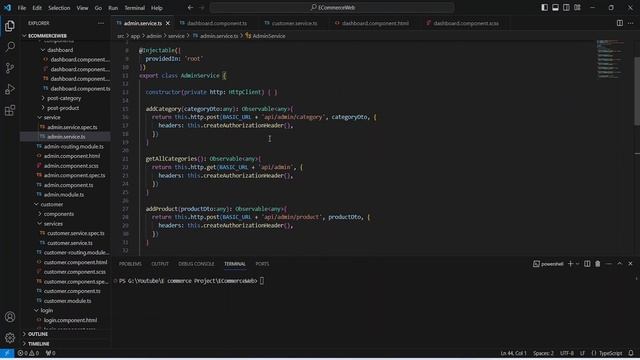Go back with the navigation arrow

click(x=190, y=7)
